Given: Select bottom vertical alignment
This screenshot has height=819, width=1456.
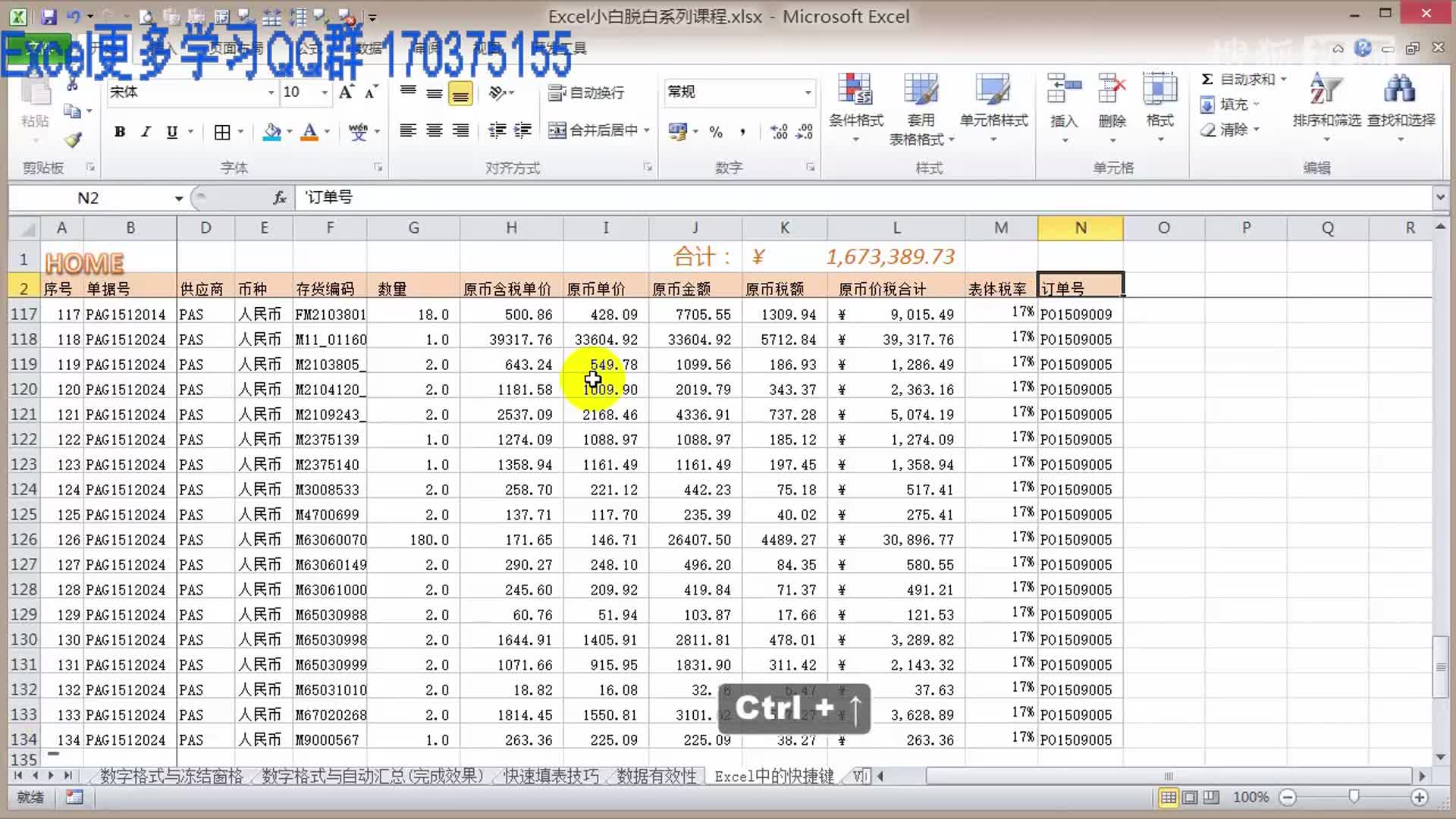Looking at the screenshot, I should pyautogui.click(x=460, y=93).
